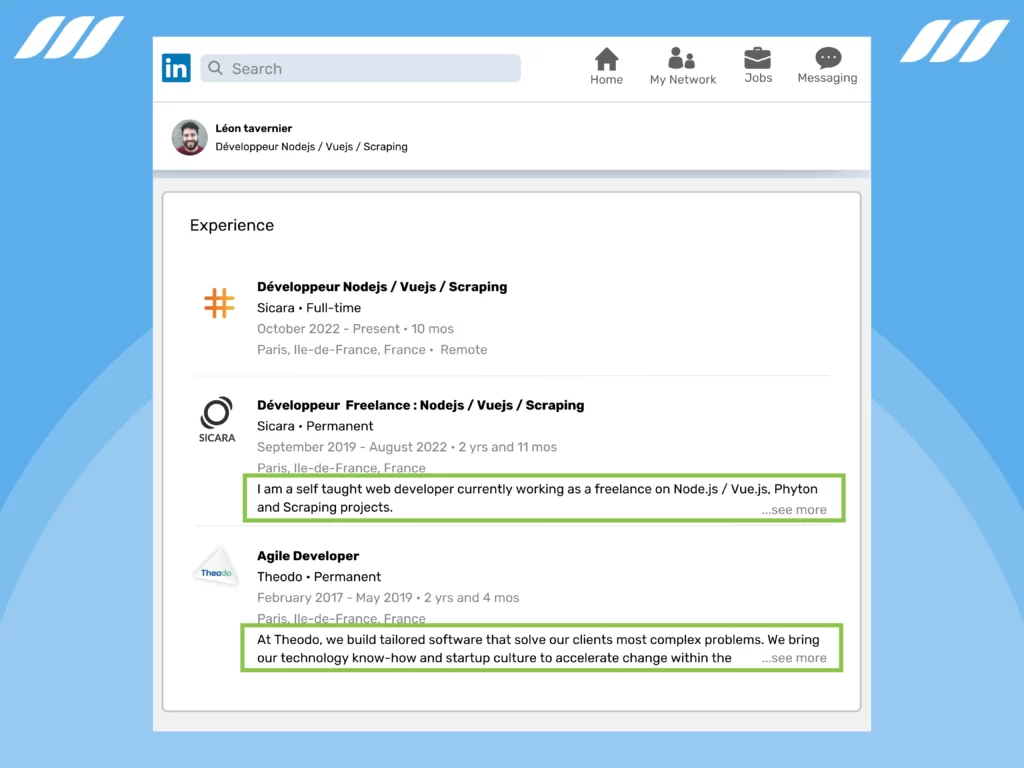
Task: Select the Développeur Nodejs job entry
Action: point(383,286)
